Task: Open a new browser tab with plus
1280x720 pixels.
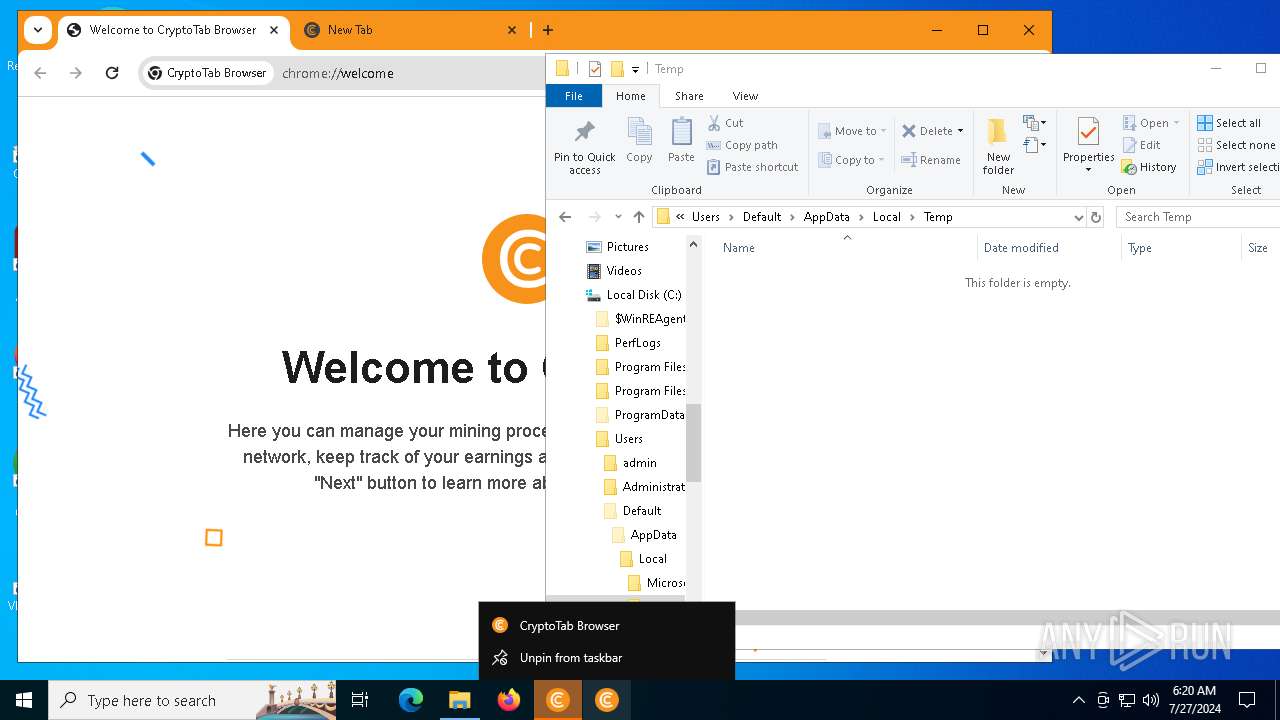Action: click(x=548, y=30)
